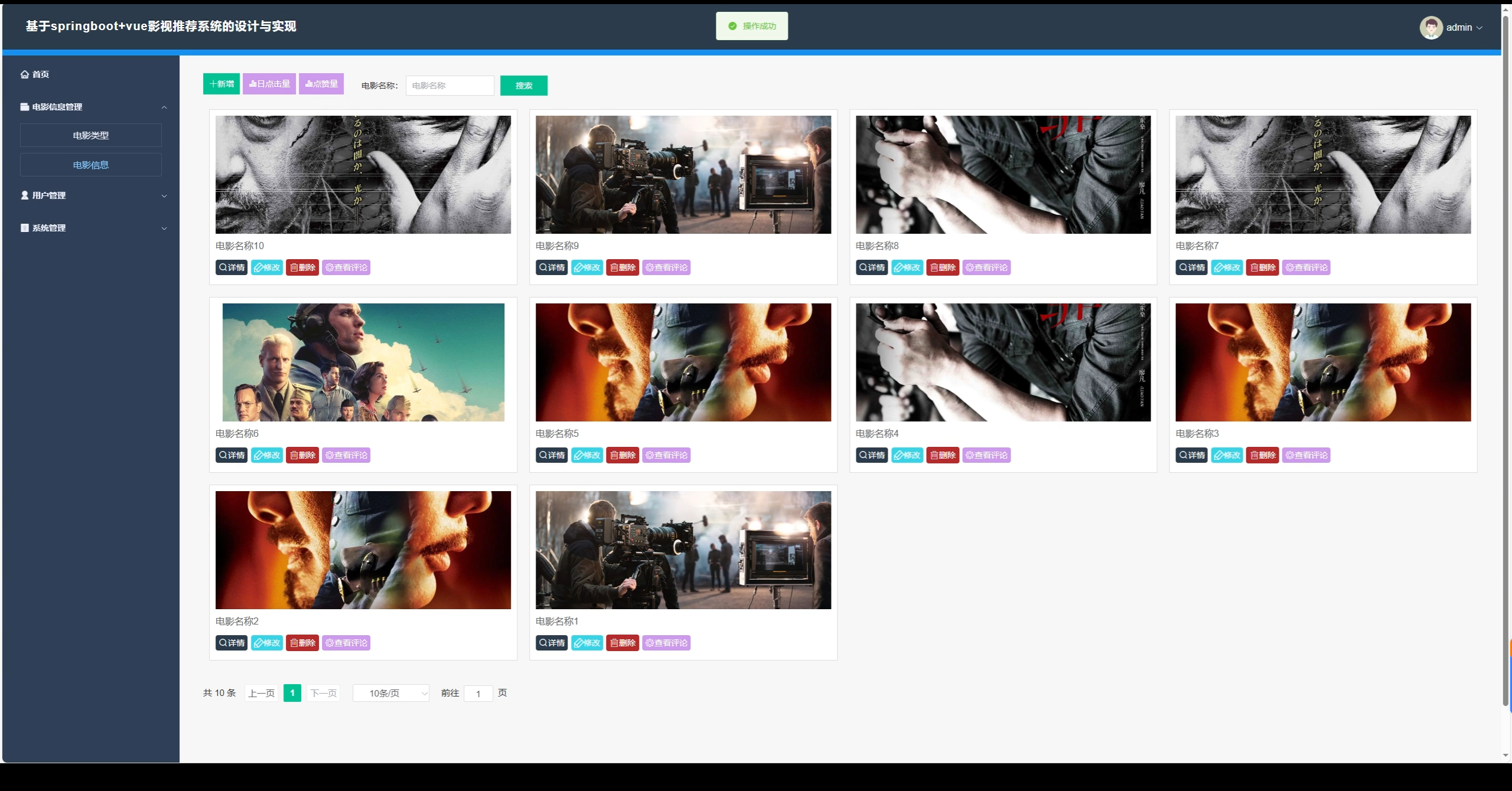Click the page 1 pagination button
1512x791 pixels.
(x=292, y=693)
